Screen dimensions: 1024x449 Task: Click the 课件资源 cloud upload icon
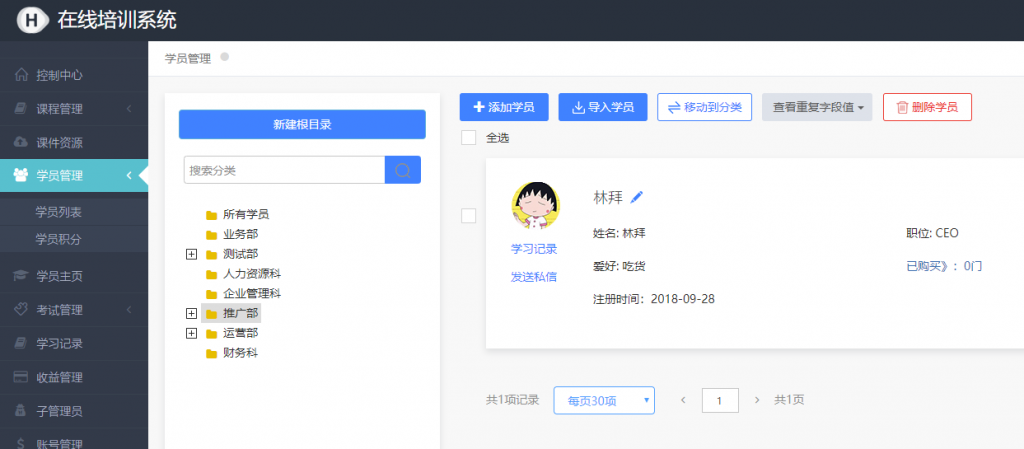(21, 142)
